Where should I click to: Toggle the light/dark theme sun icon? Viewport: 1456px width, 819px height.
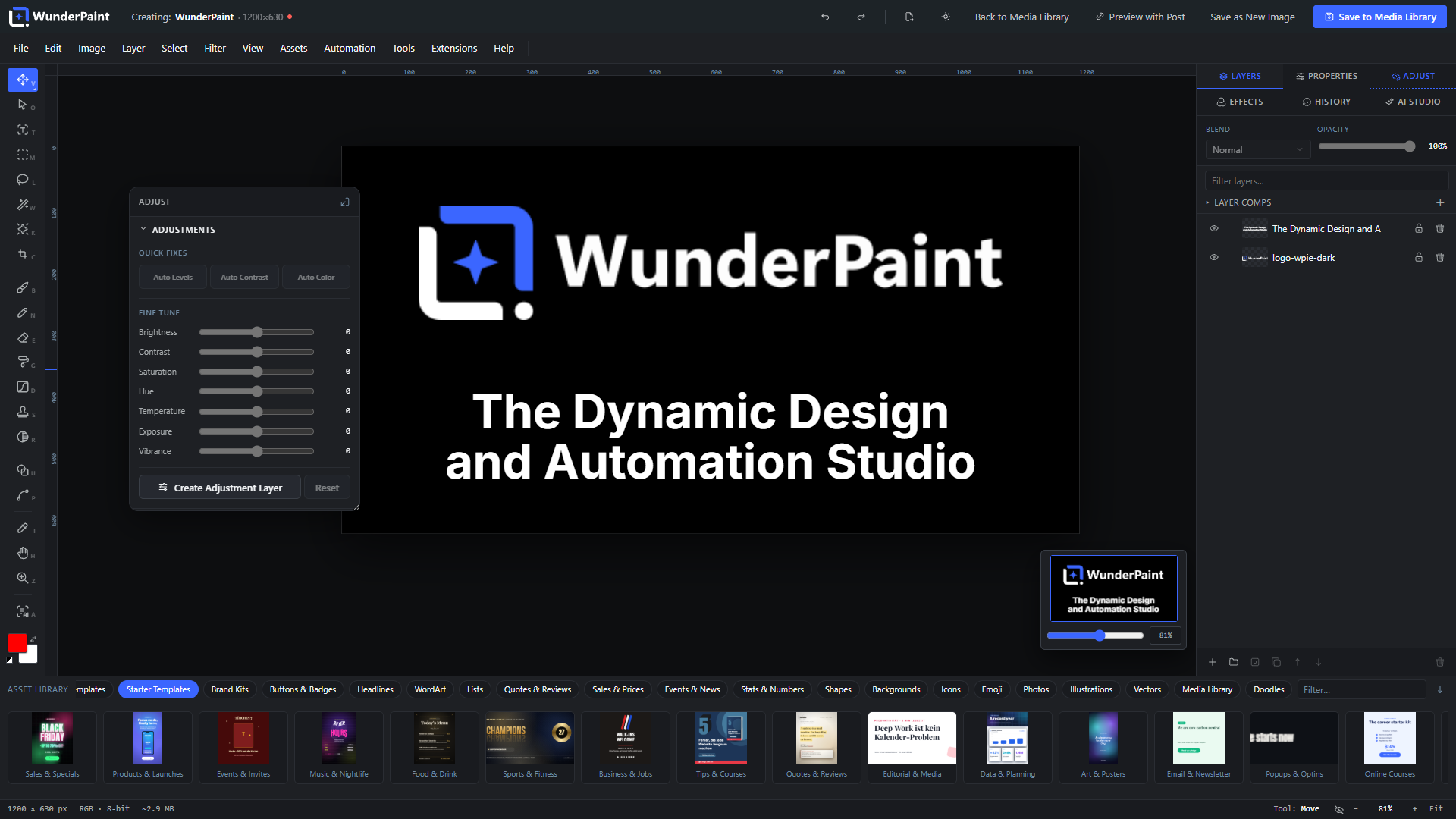click(946, 17)
